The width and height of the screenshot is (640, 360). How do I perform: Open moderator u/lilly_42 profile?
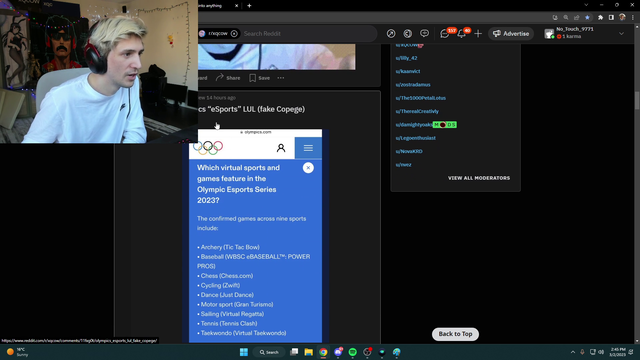click(x=406, y=58)
